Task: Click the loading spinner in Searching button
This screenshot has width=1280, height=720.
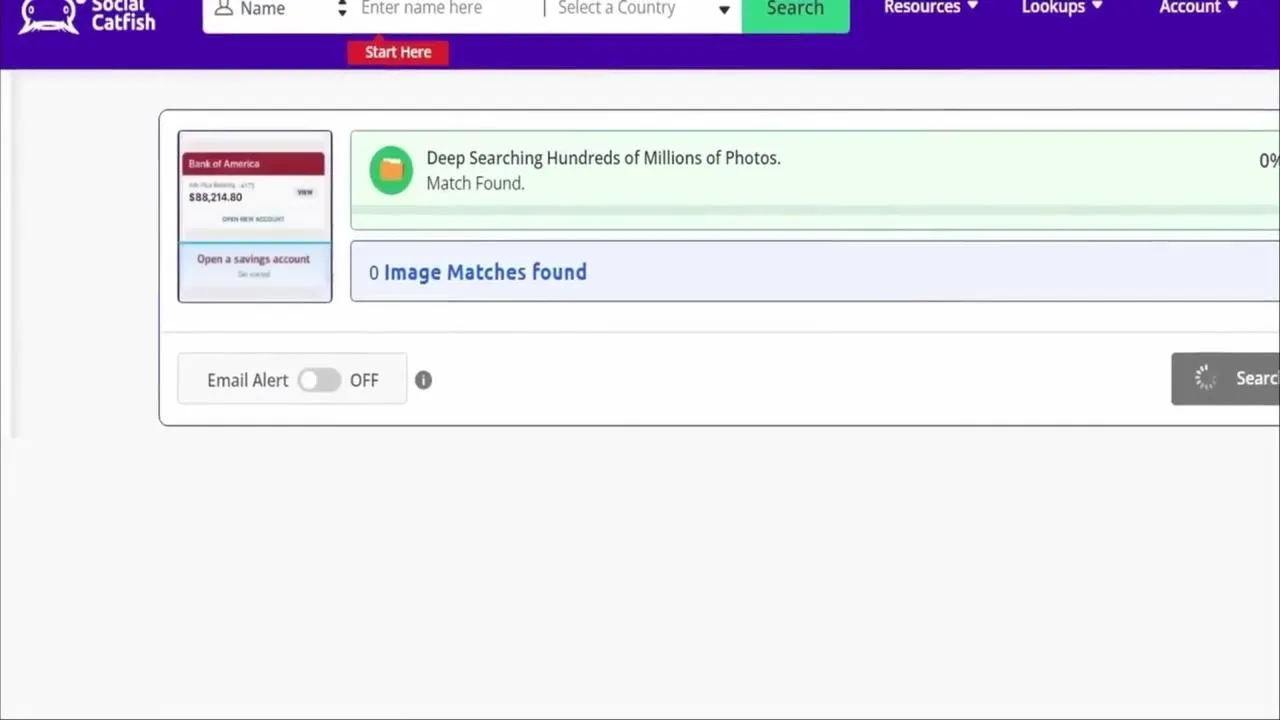Action: tap(1206, 378)
